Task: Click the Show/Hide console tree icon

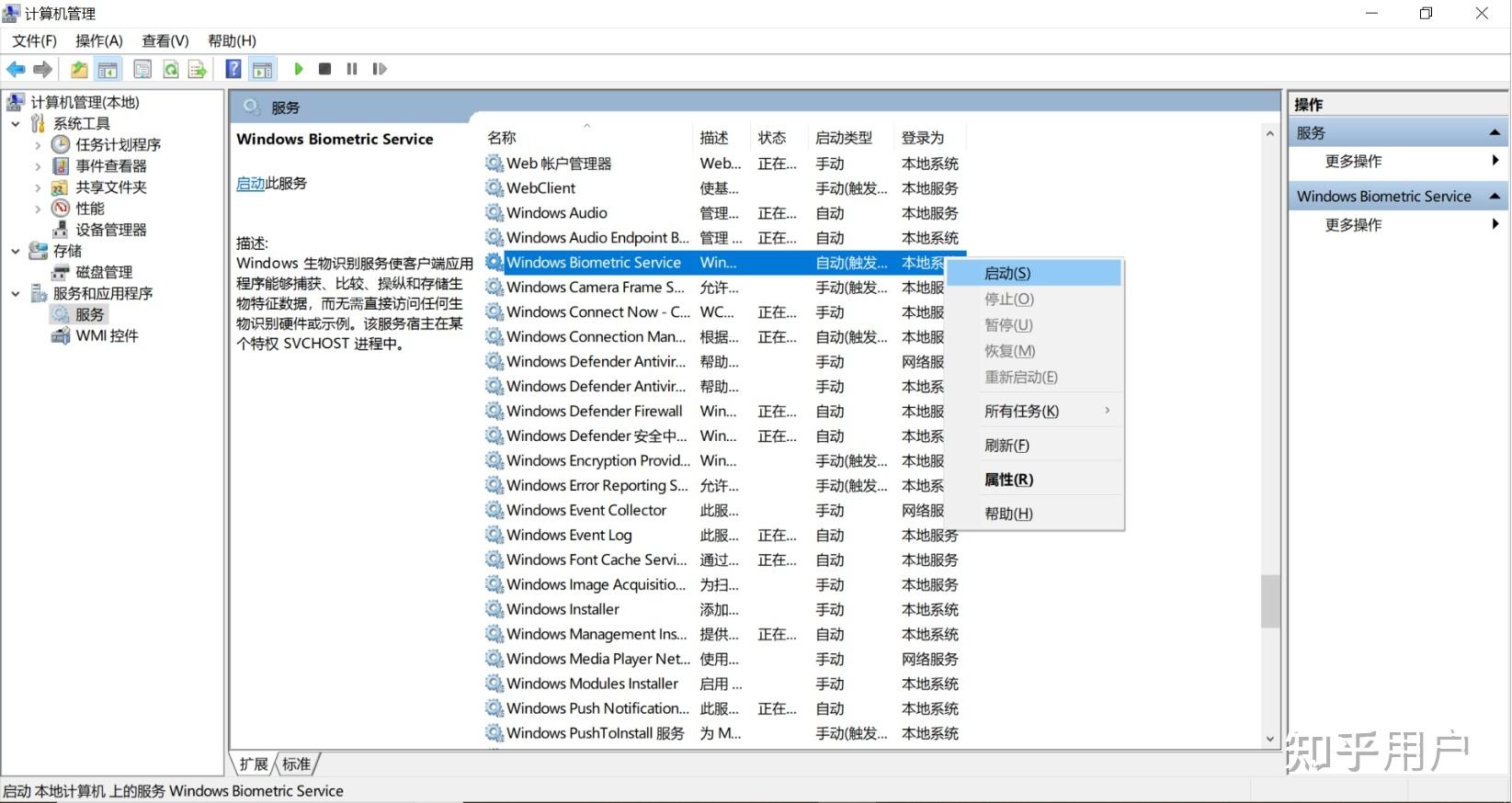Action: (x=108, y=69)
